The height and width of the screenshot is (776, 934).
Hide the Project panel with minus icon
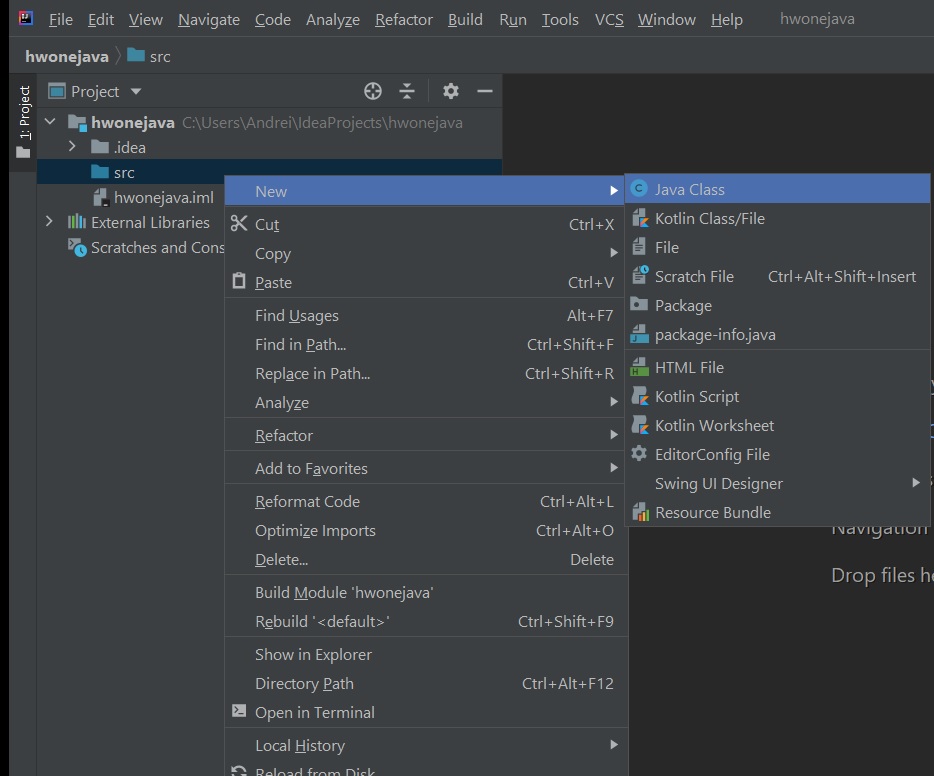[485, 91]
